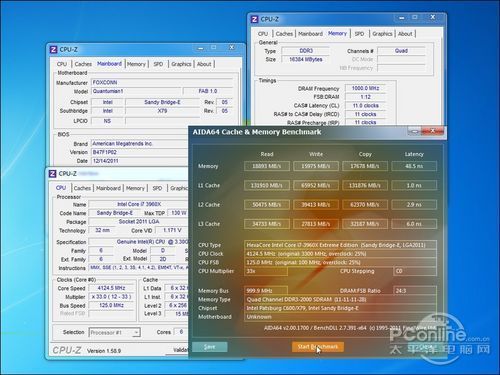This screenshot has width=500, height=375.
Task: Click Core Speed field 4124.5 MHz
Action: pos(111,288)
